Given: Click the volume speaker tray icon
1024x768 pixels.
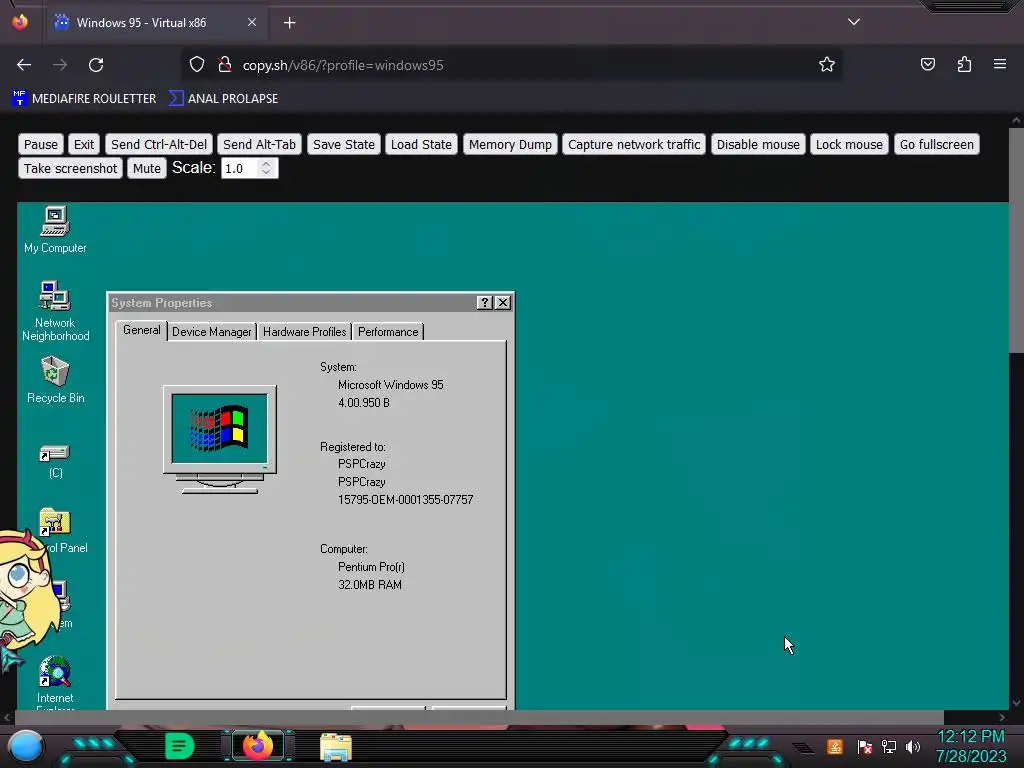Looking at the screenshot, I should [x=912, y=747].
